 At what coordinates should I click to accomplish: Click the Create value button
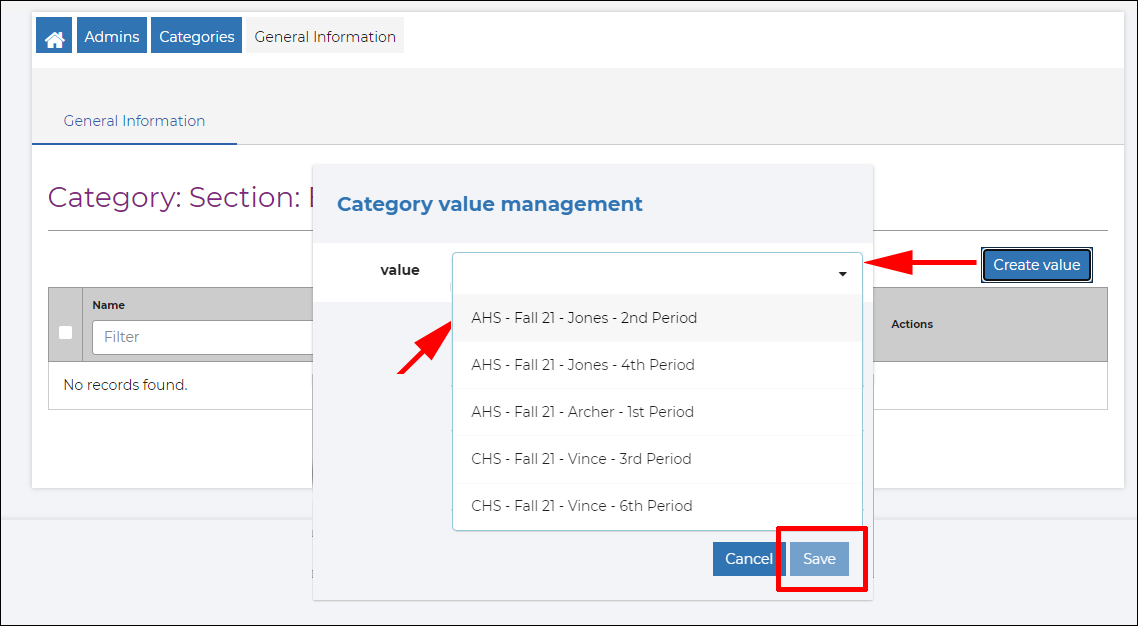pos(1036,265)
